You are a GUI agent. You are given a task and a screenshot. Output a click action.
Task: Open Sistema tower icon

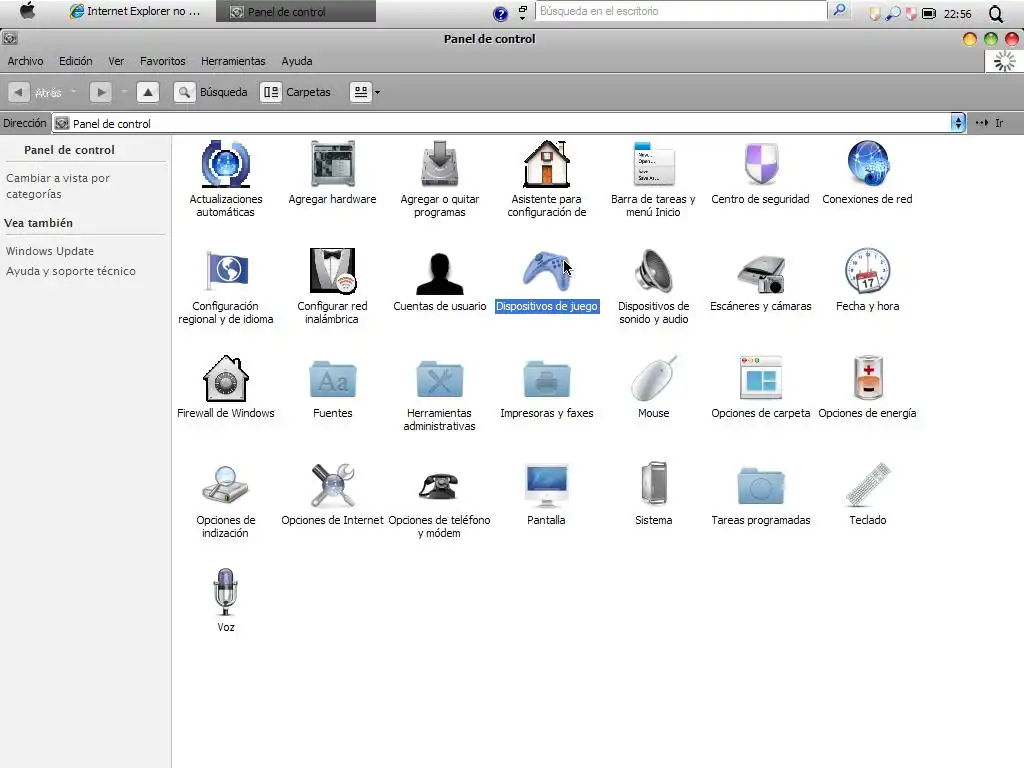pos(654,484)
